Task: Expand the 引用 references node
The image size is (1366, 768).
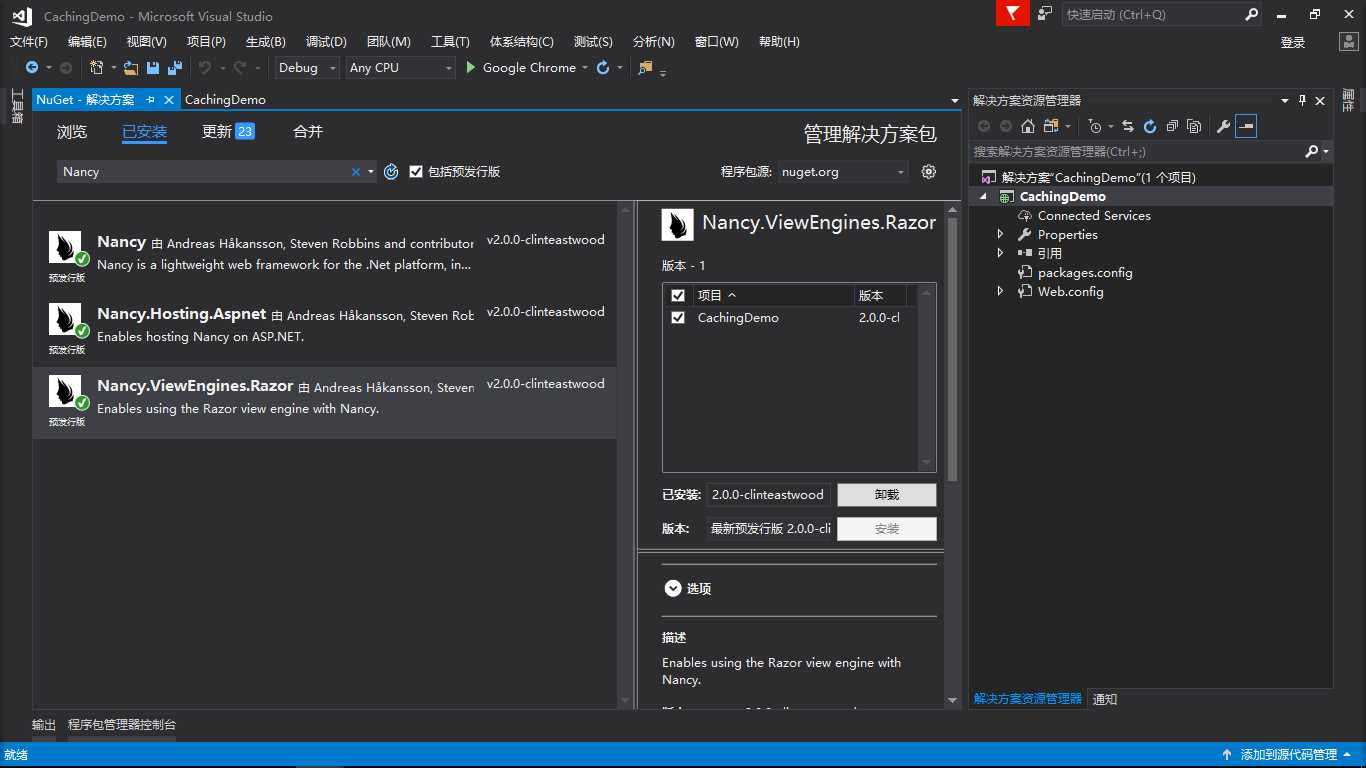Action: pyautogui.click(x=1000, y=254)
